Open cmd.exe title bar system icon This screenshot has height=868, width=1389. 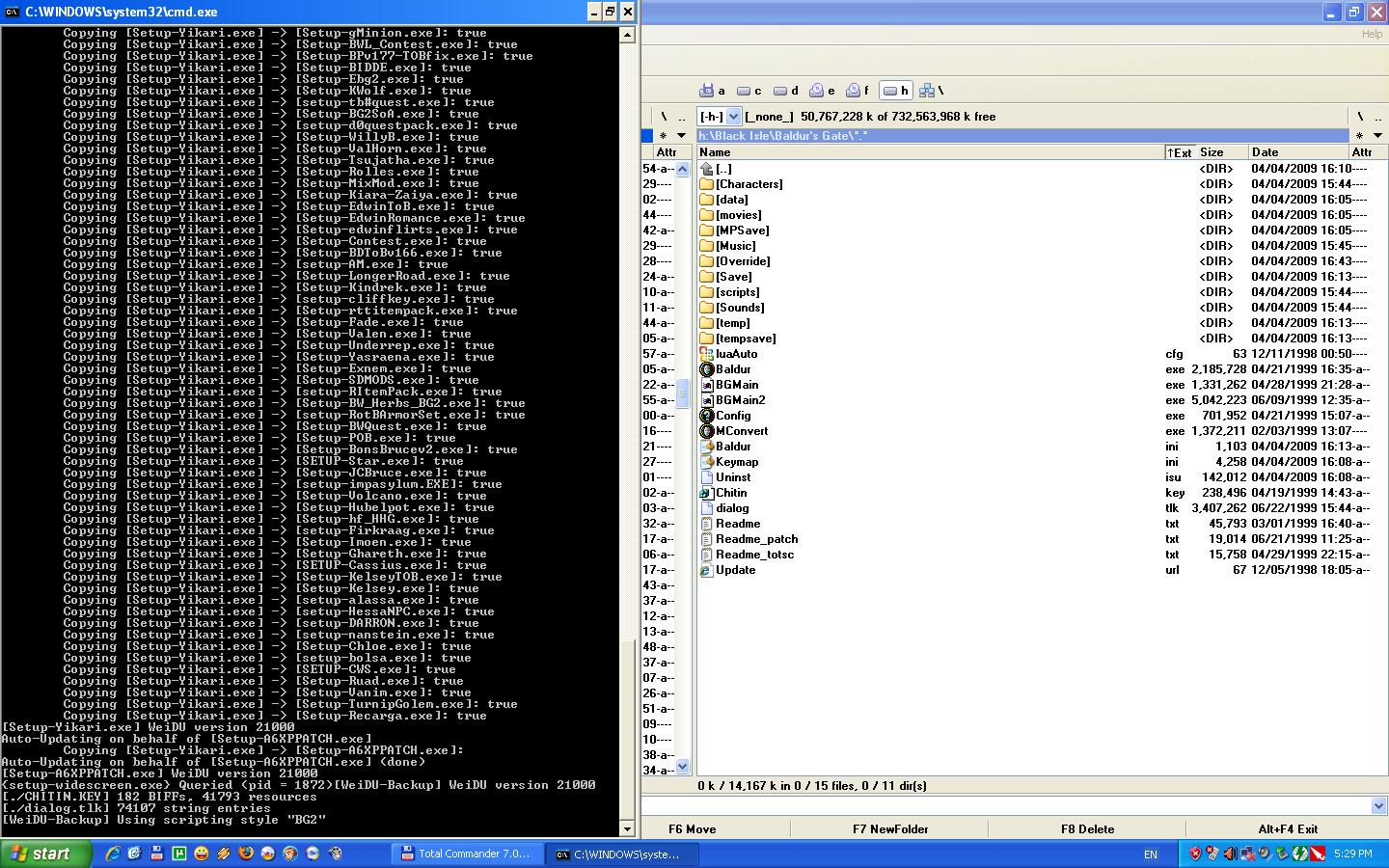13,12
